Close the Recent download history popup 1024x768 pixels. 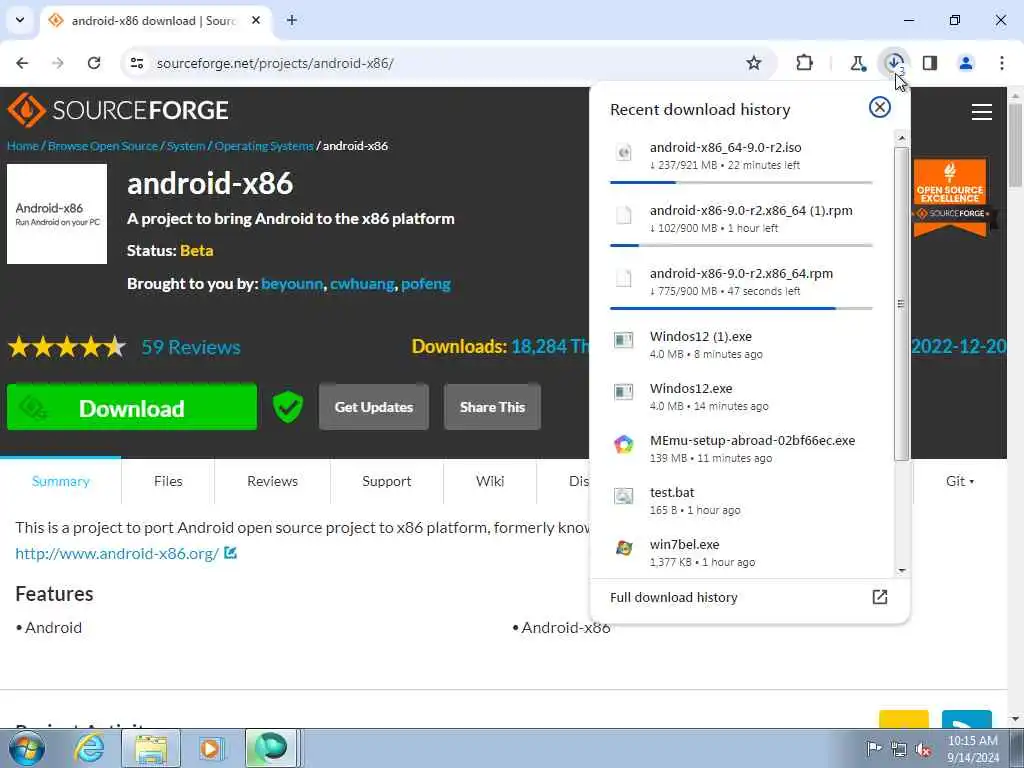pos(880,107)
